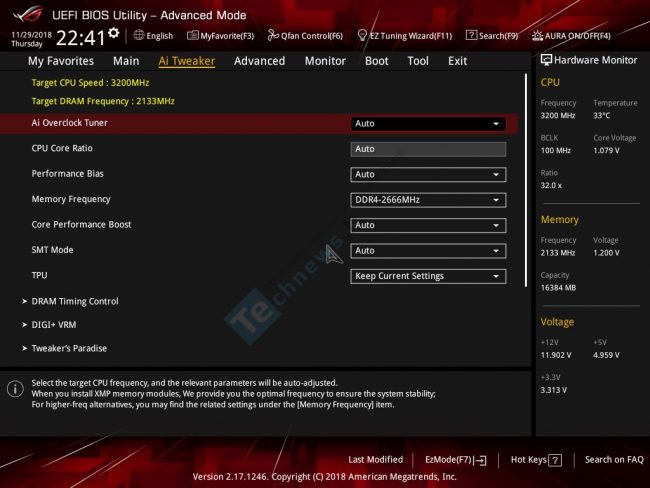650x488 pixels.
Task: Open the Monitor tab
Action: click(x=325, y=61)
